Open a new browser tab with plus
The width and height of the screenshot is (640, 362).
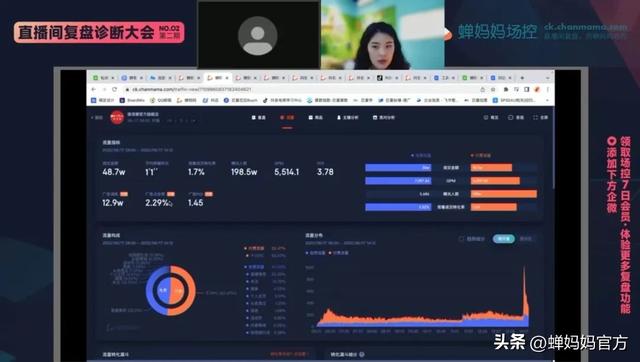pos(522,78)
